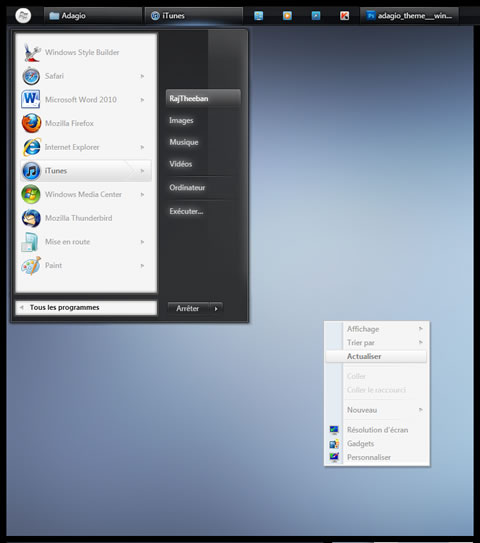
Task: Open Résolution d'écran from context menu
Action: click(x=376, y=430)
